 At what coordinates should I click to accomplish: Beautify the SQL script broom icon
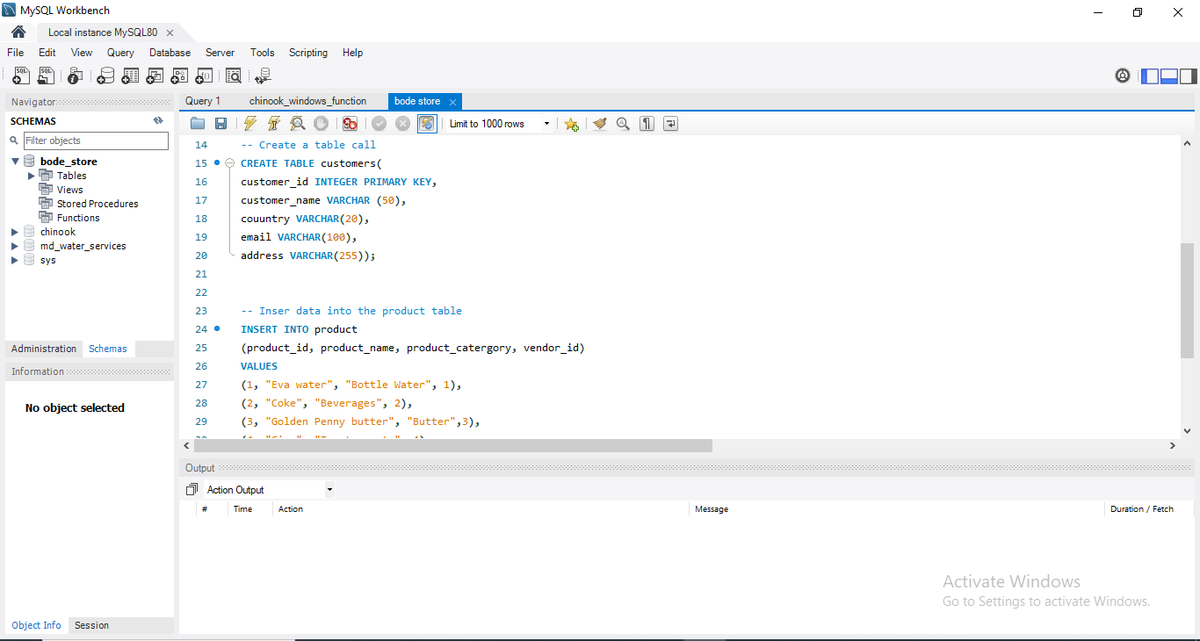600,124
